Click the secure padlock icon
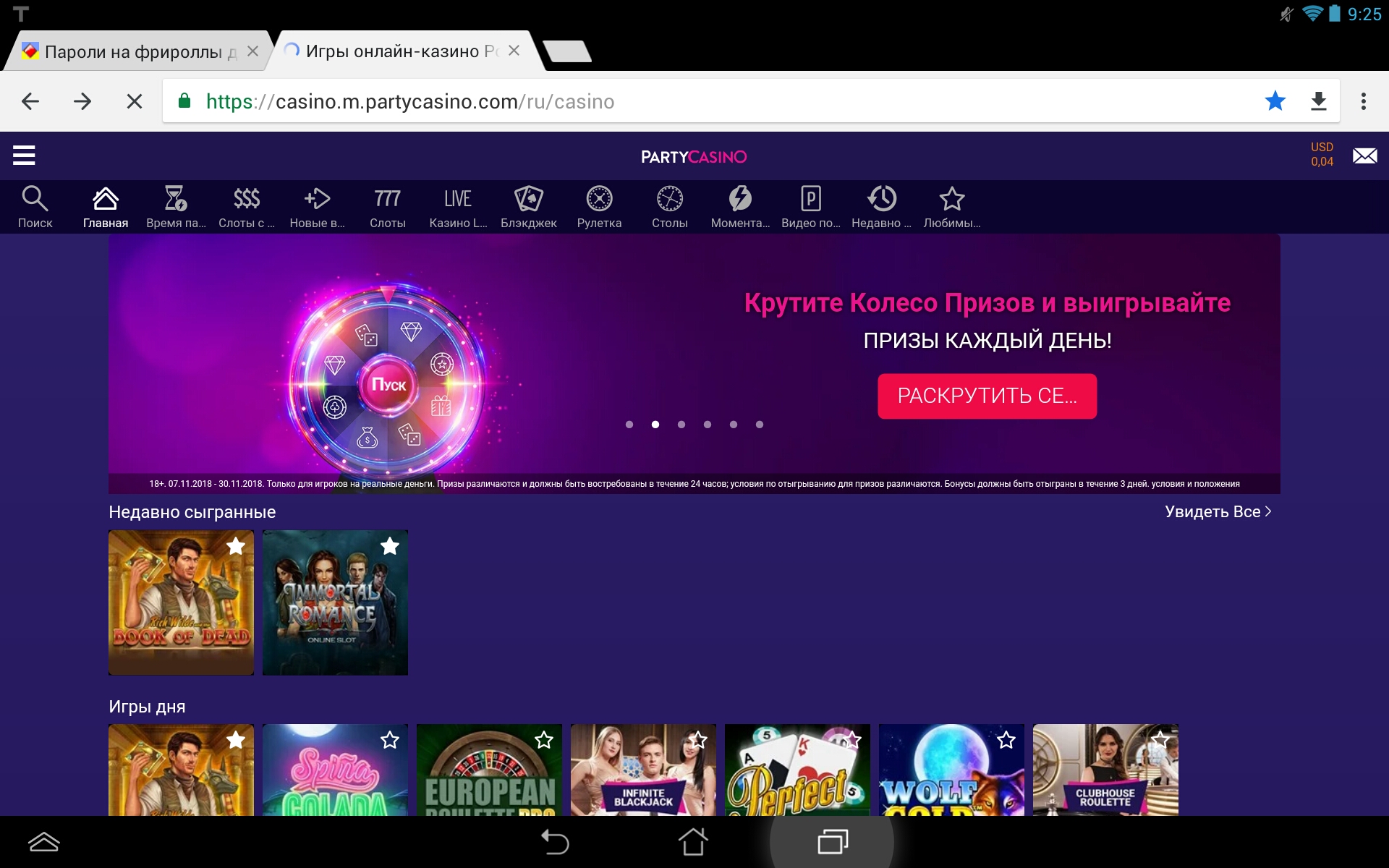 [x=184, y=101]
